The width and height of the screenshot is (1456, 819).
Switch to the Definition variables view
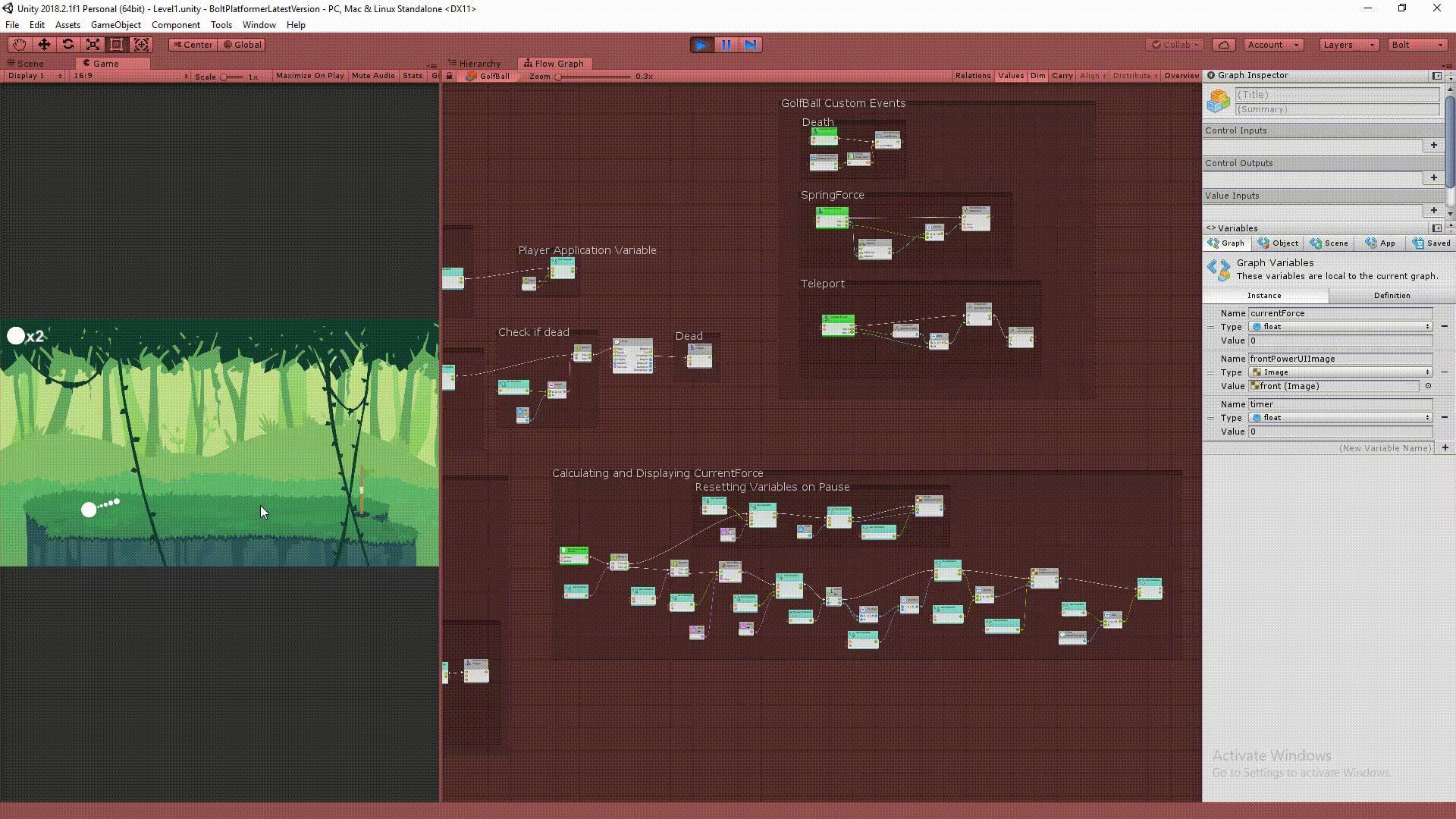1392,296
